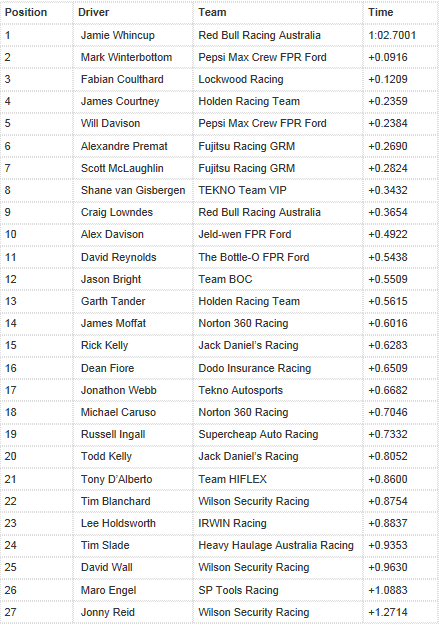The width and height of the screenshot is (439, 627).
Task: Click the Driver column header
Action: pos(94,12)
